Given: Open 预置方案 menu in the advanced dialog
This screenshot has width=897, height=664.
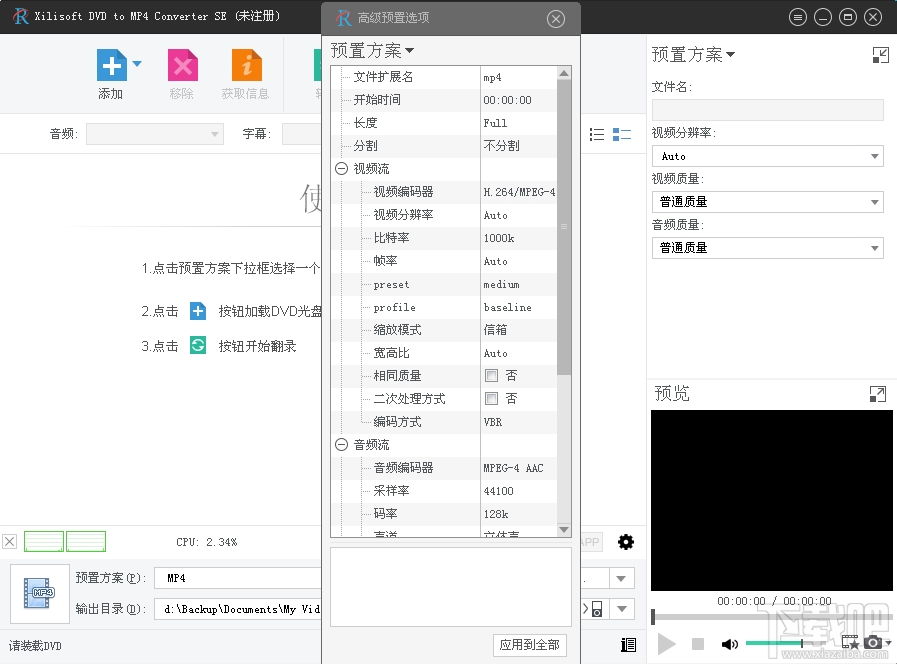Looking at the screenshot, I should tap(372, 51).
